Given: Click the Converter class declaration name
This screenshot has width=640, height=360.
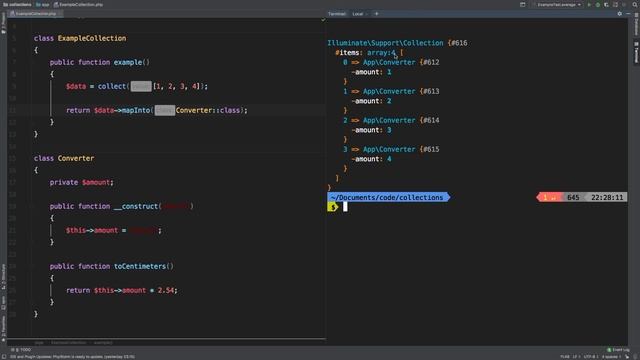Looking at the screenshot, I should pyautogui.click(x=76, y=158).
